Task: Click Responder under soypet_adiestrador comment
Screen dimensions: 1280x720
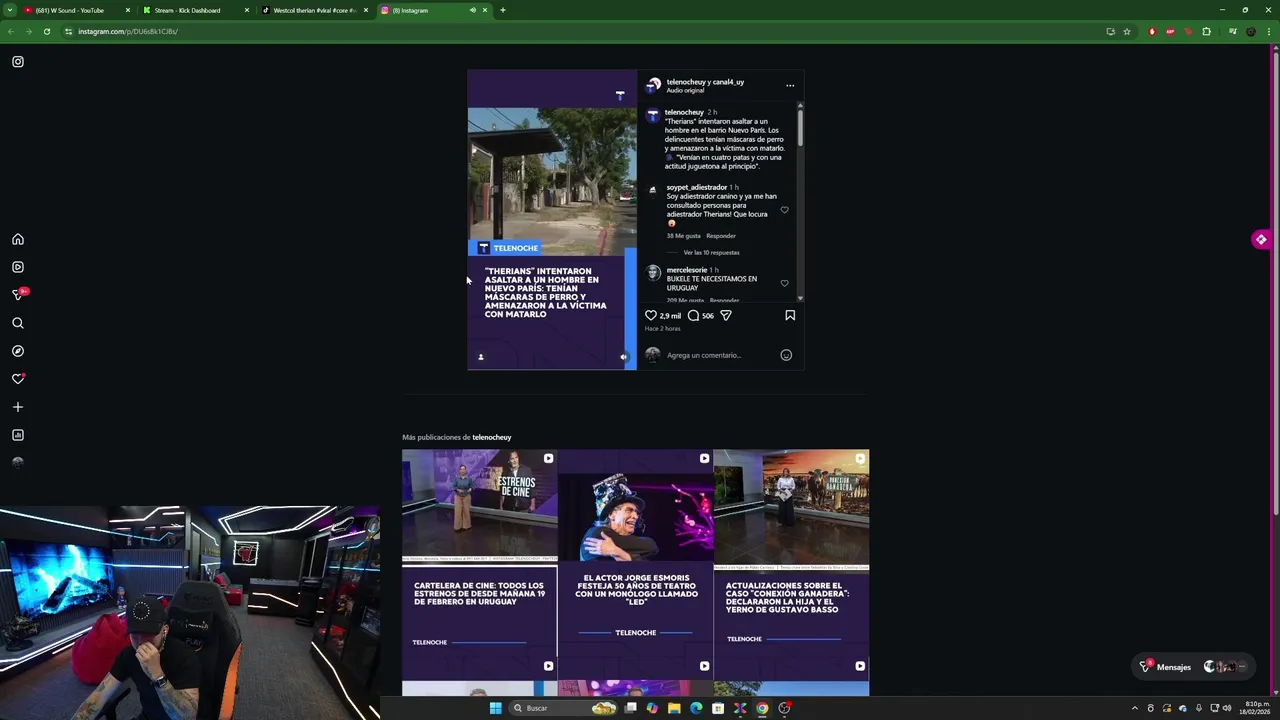Action: 720,236
